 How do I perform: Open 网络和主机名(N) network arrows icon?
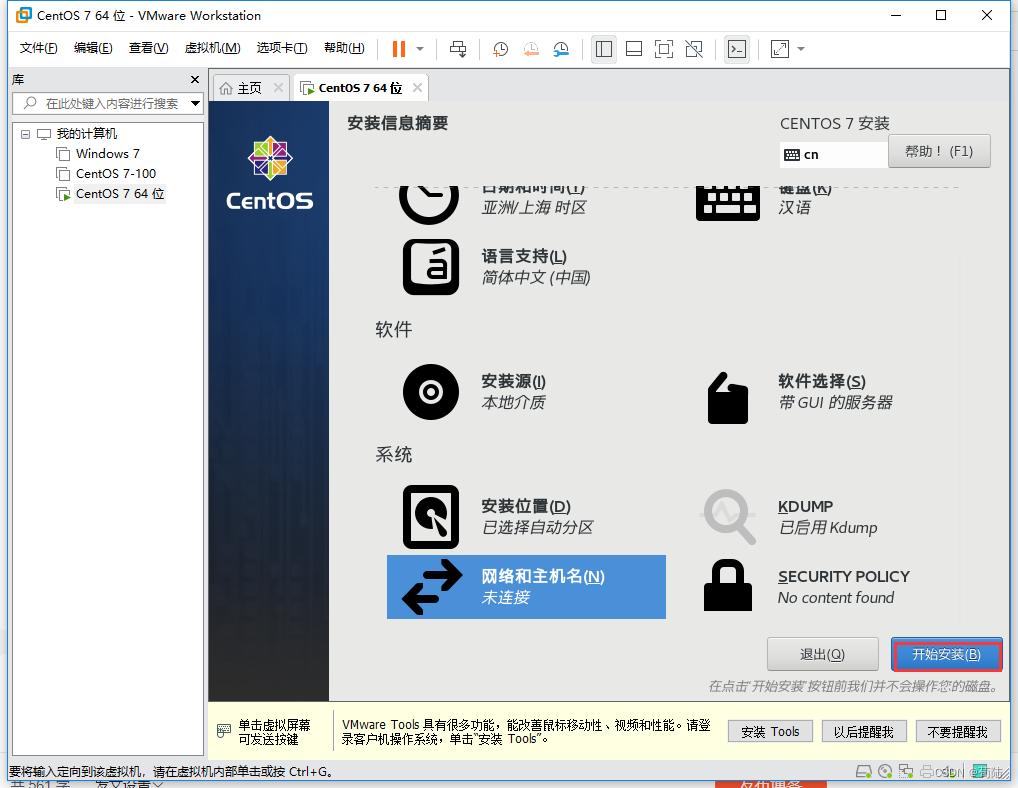432,587
